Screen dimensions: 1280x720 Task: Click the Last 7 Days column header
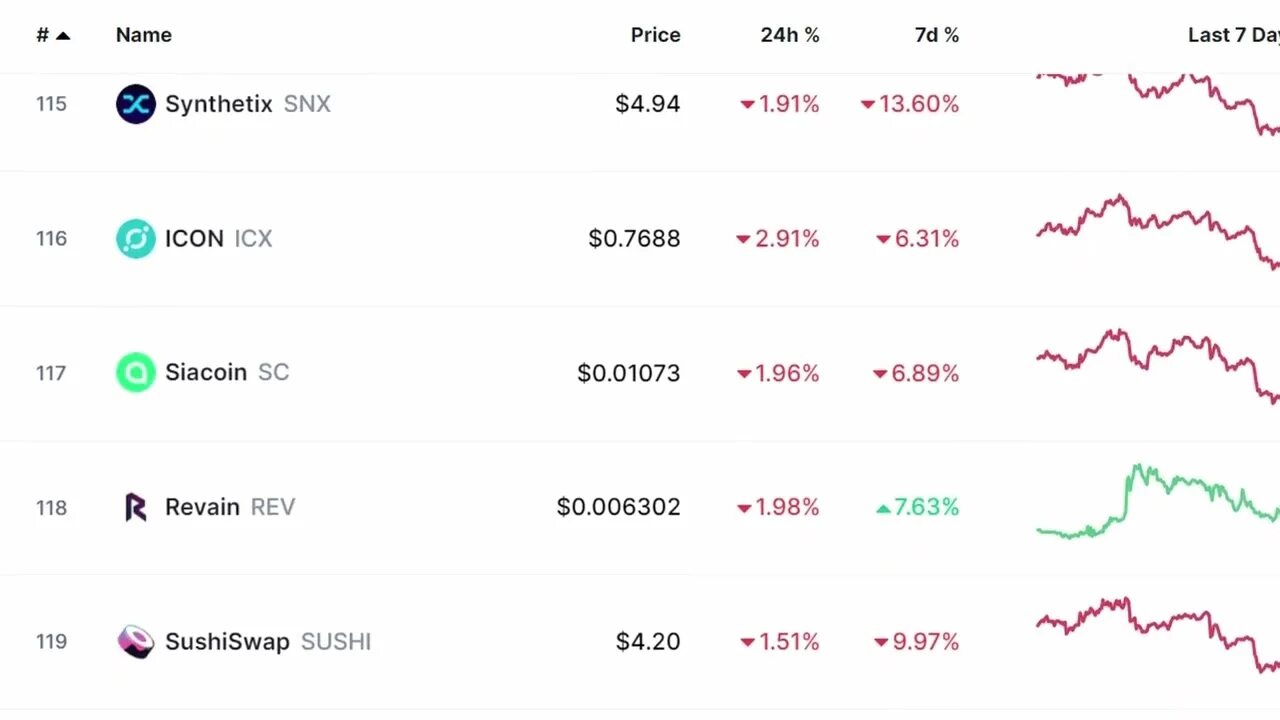(1232, 35)
